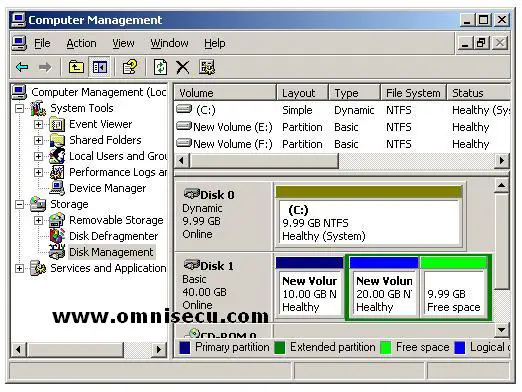Sort by the Layout column header
Screen dimensions: 522x392
(x=303, y=93)
